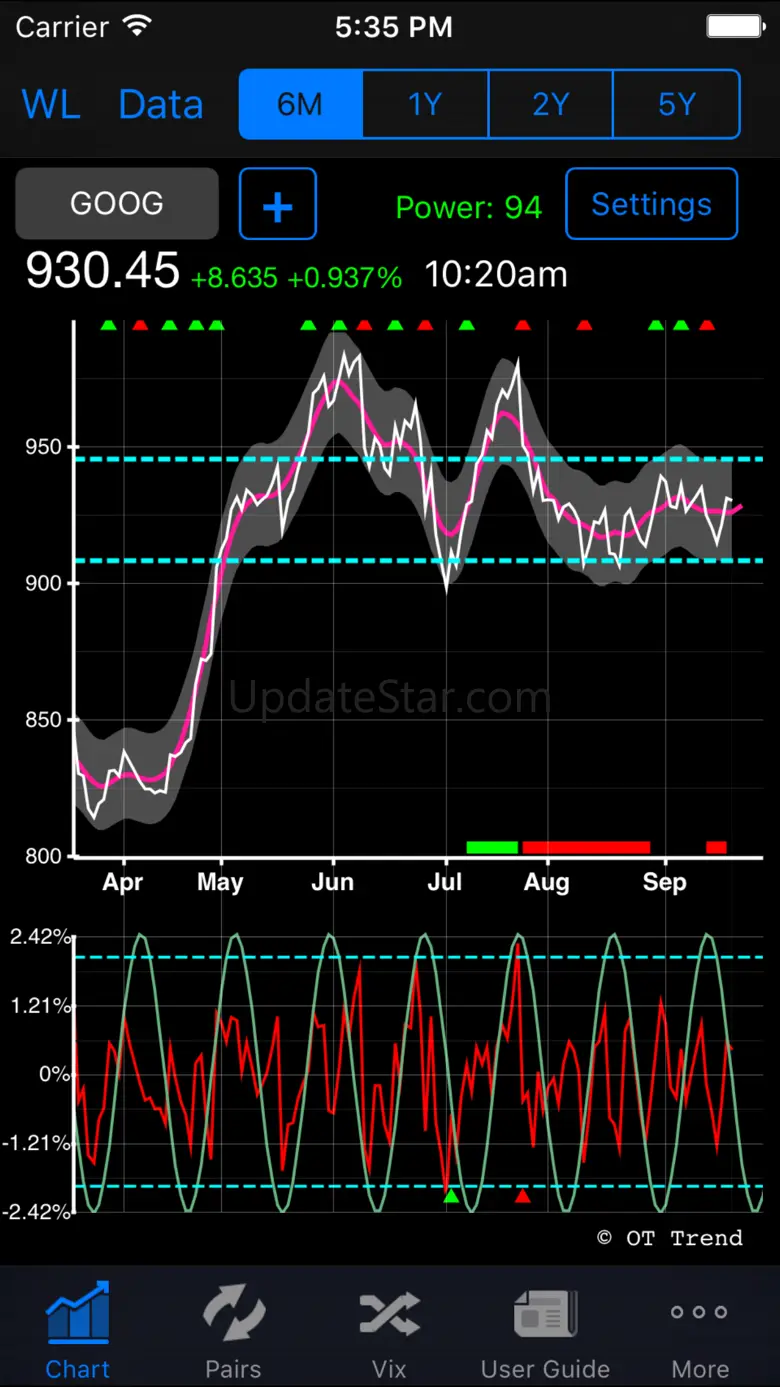Add a symbol with the plus button

click(x=278, y=204)
